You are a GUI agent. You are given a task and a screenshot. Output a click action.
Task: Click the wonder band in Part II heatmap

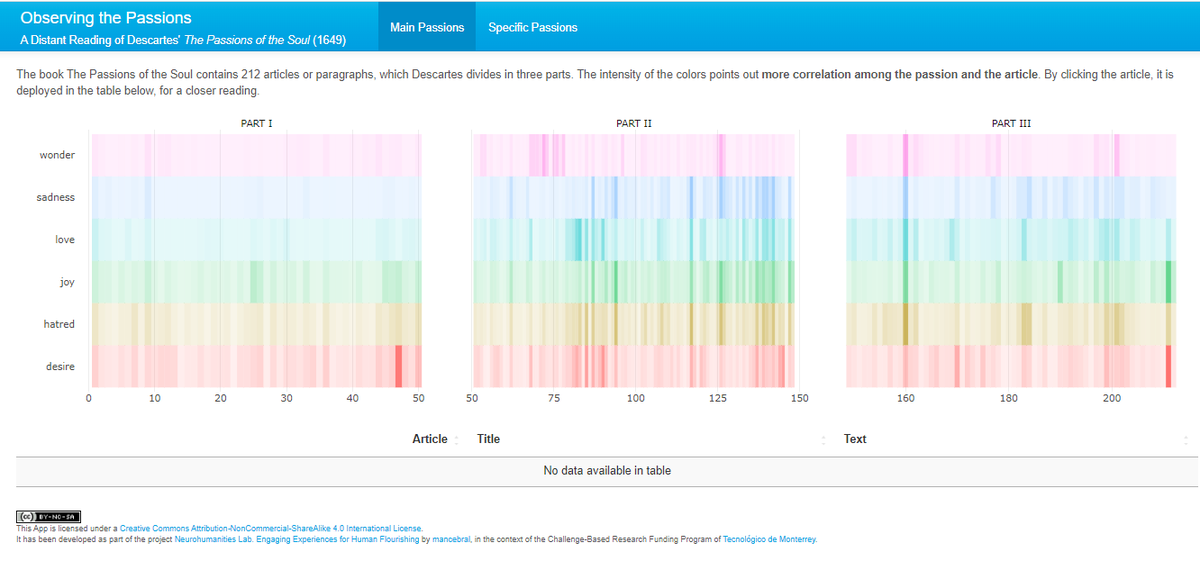point(633,155)
